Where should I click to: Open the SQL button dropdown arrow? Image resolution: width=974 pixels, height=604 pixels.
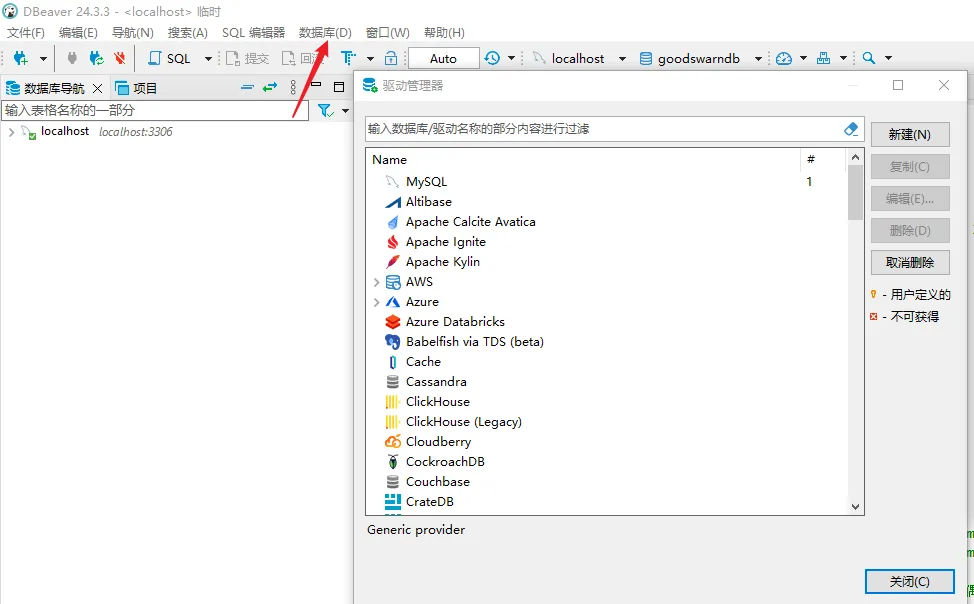208,59
